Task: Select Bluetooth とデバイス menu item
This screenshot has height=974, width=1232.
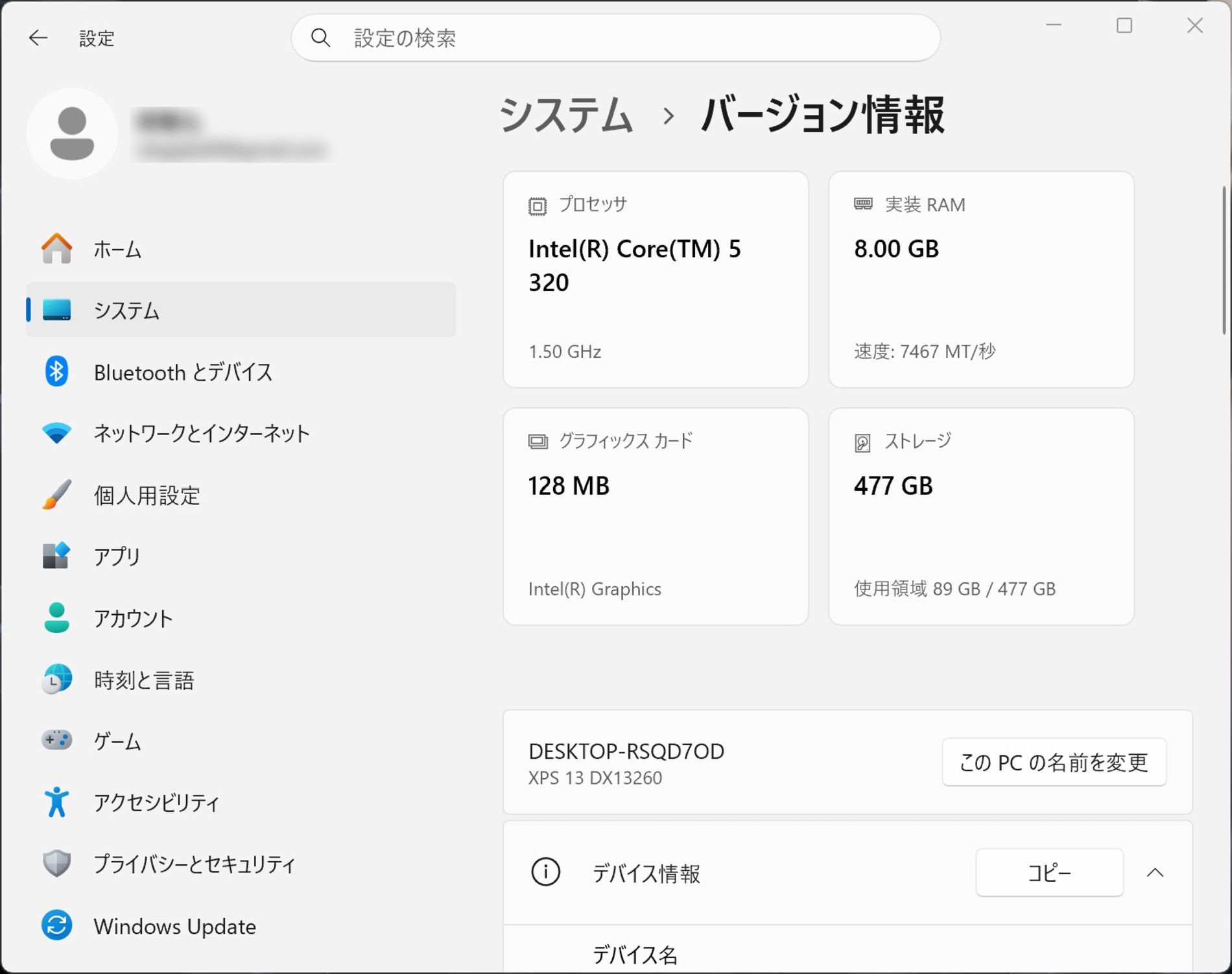Action: point(241,372)
